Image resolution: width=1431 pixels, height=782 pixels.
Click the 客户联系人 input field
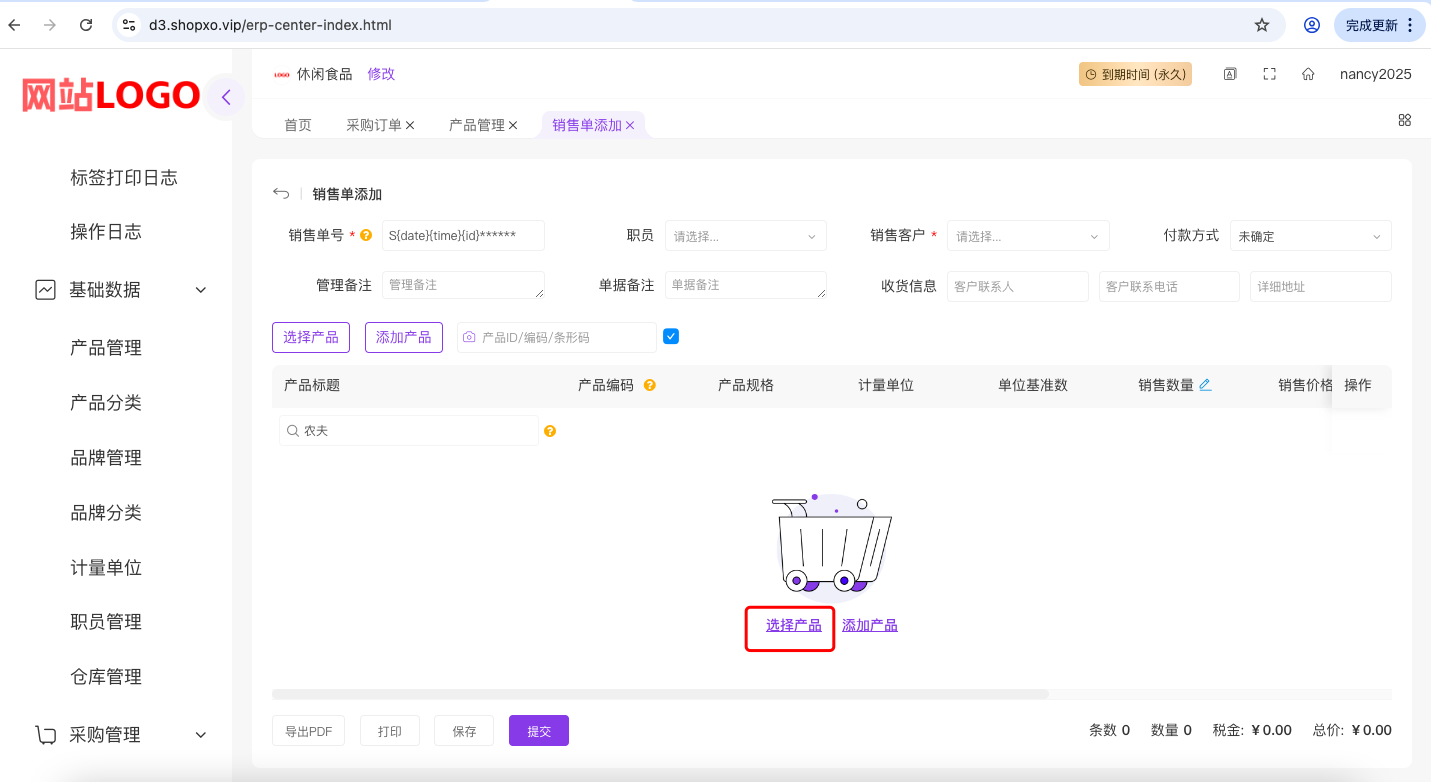click(x=1018, y=286)
